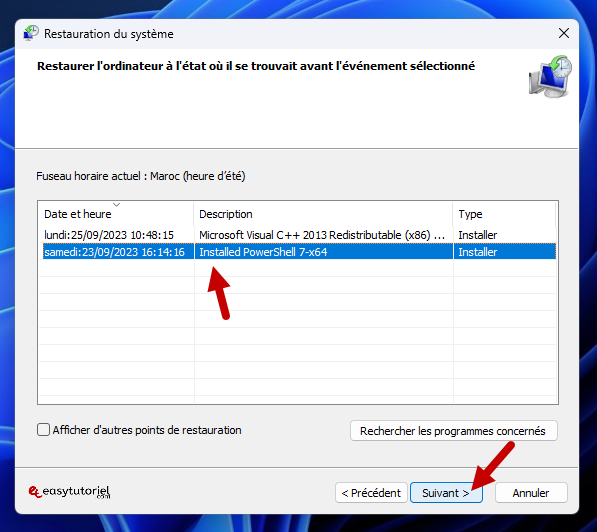Open Rechercher les programmes concernés
The image size is (597, 532).
453,431
